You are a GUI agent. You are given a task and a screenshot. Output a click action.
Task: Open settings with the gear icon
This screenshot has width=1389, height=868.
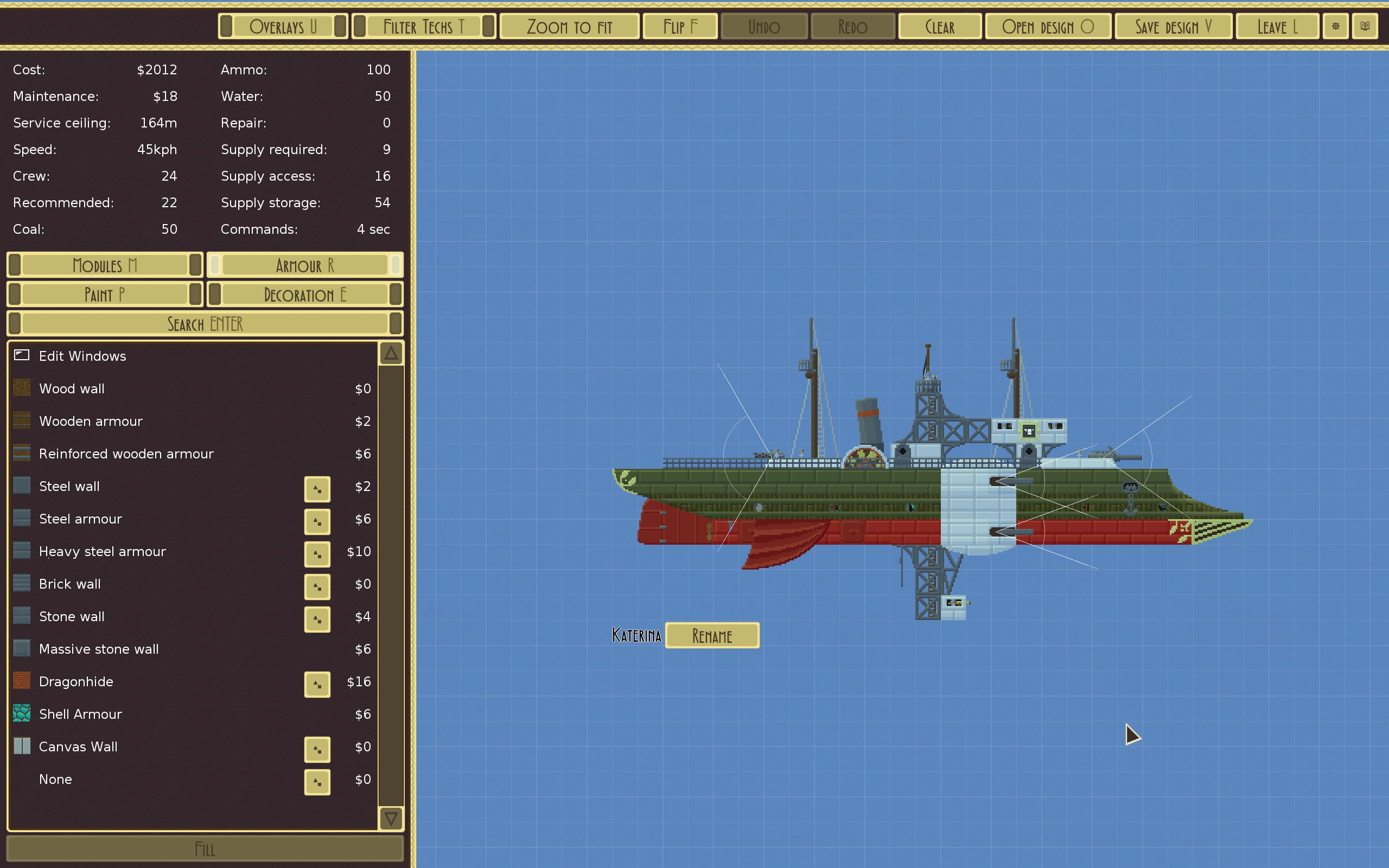1336,27
